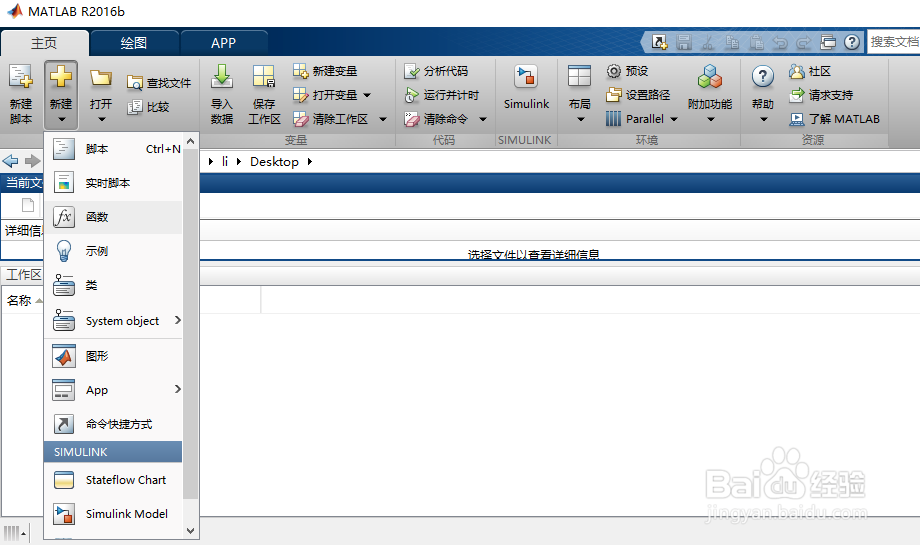Screen dimensions: 920x545
Task: Click Run and Time (运行并计时)
Action: pyautogui.click(x=441, y=95)
